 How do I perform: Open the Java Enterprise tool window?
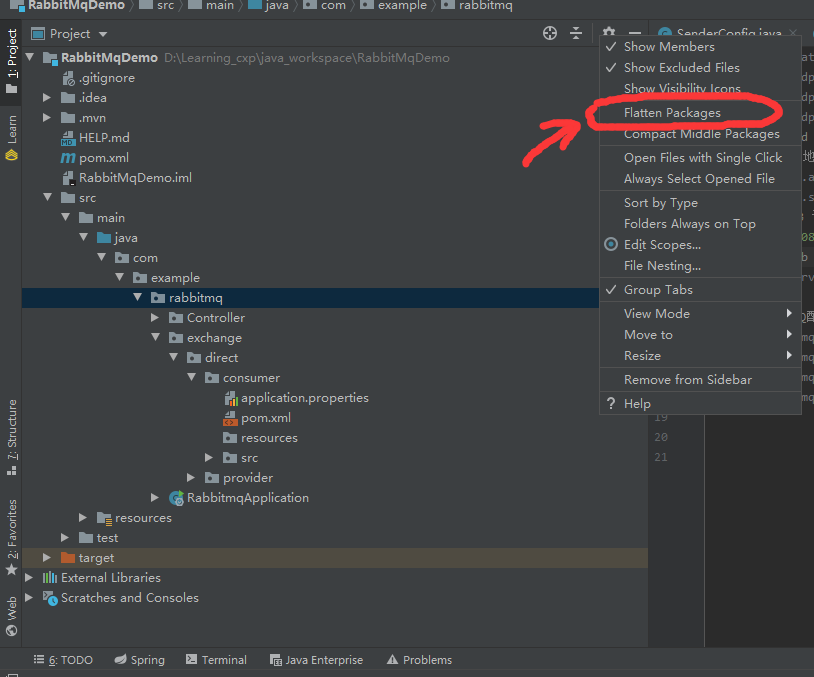(x=317, y=660)
